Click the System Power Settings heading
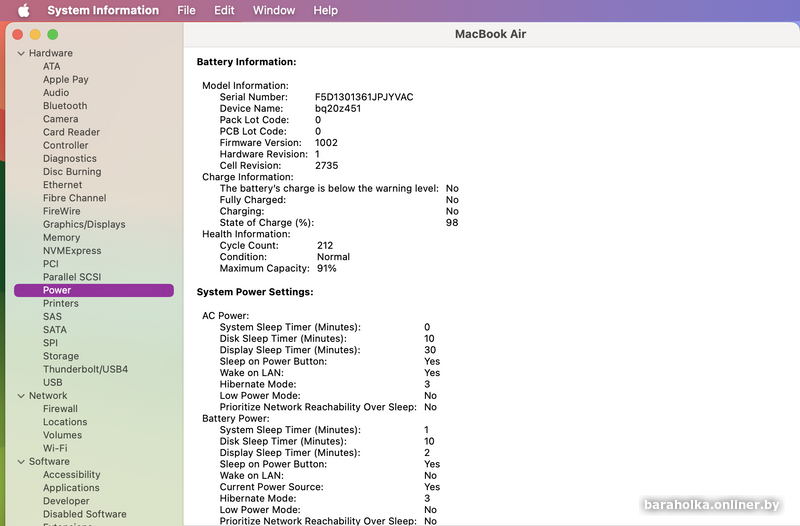Image resolution: width=800 pixels, height=526 pixels. tap(255, 292)
